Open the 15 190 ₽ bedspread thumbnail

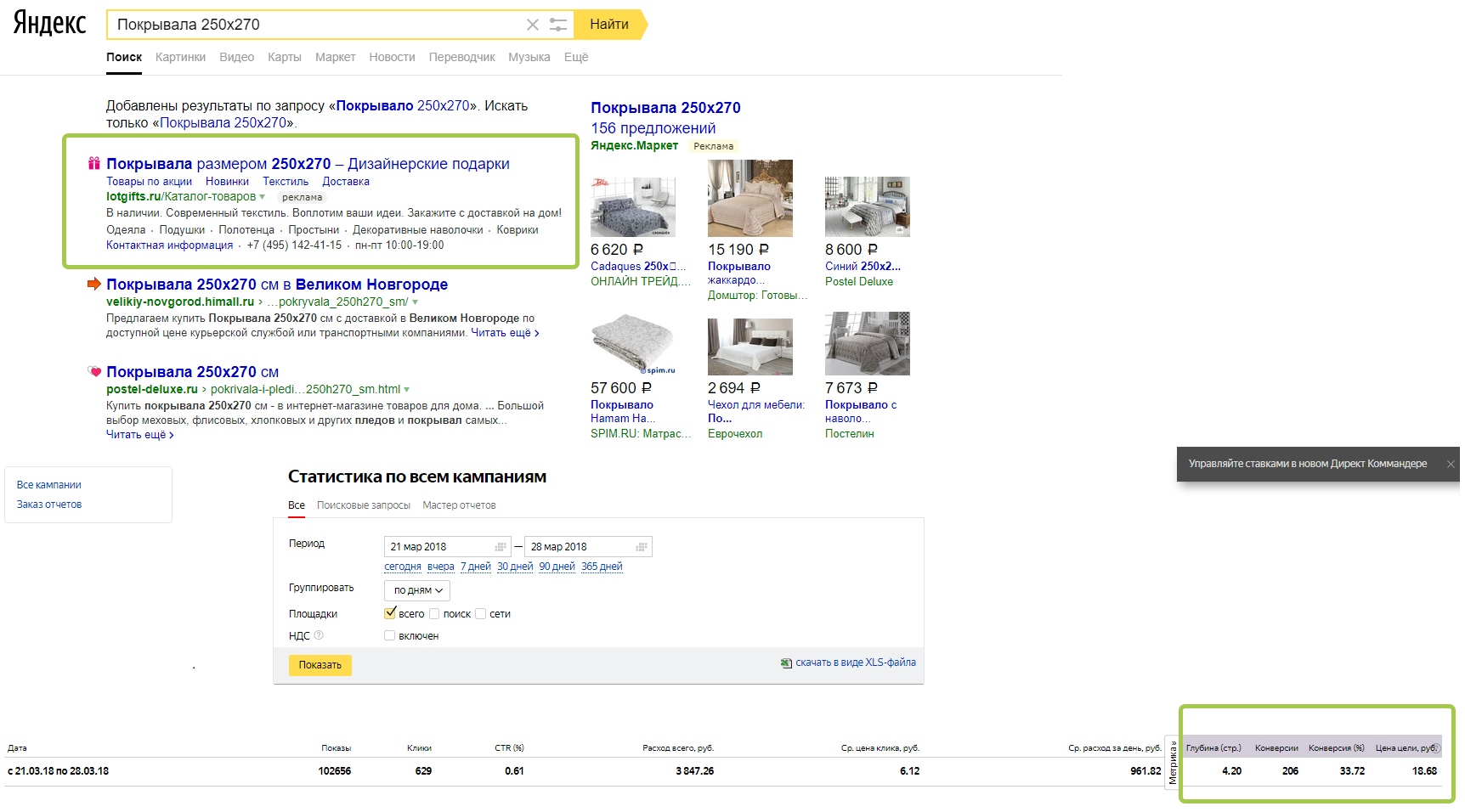pos(750,199)
